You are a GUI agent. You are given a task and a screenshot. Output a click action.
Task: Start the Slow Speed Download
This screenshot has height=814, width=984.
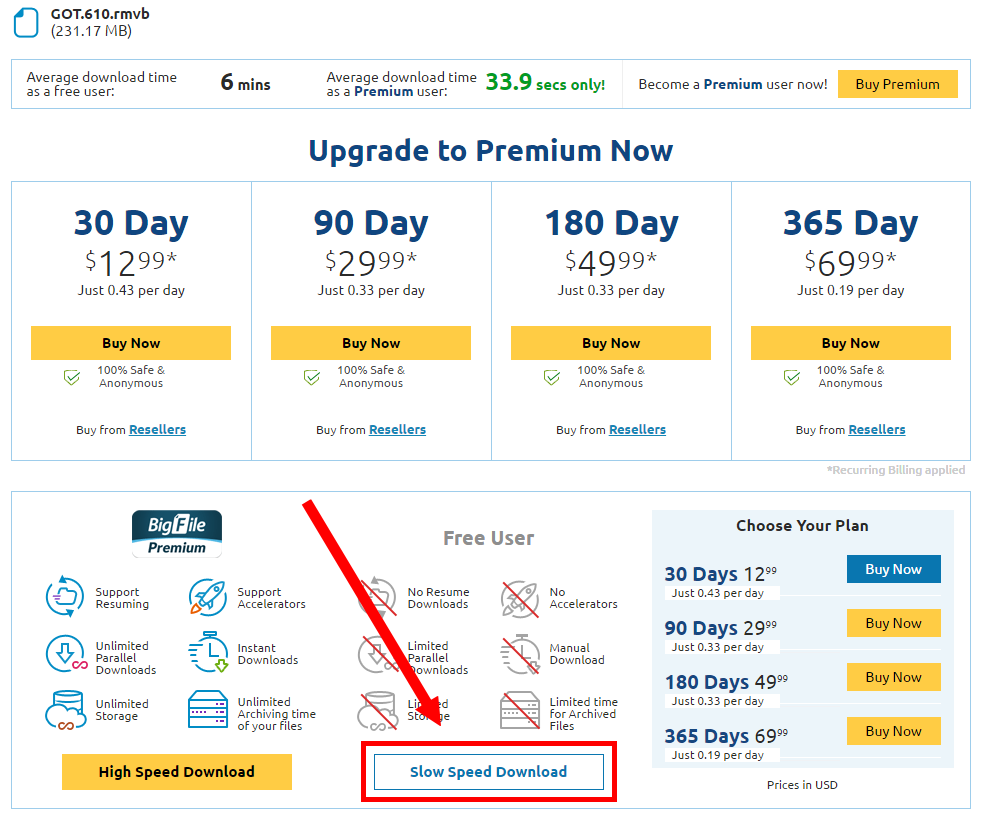coord(489,771)
